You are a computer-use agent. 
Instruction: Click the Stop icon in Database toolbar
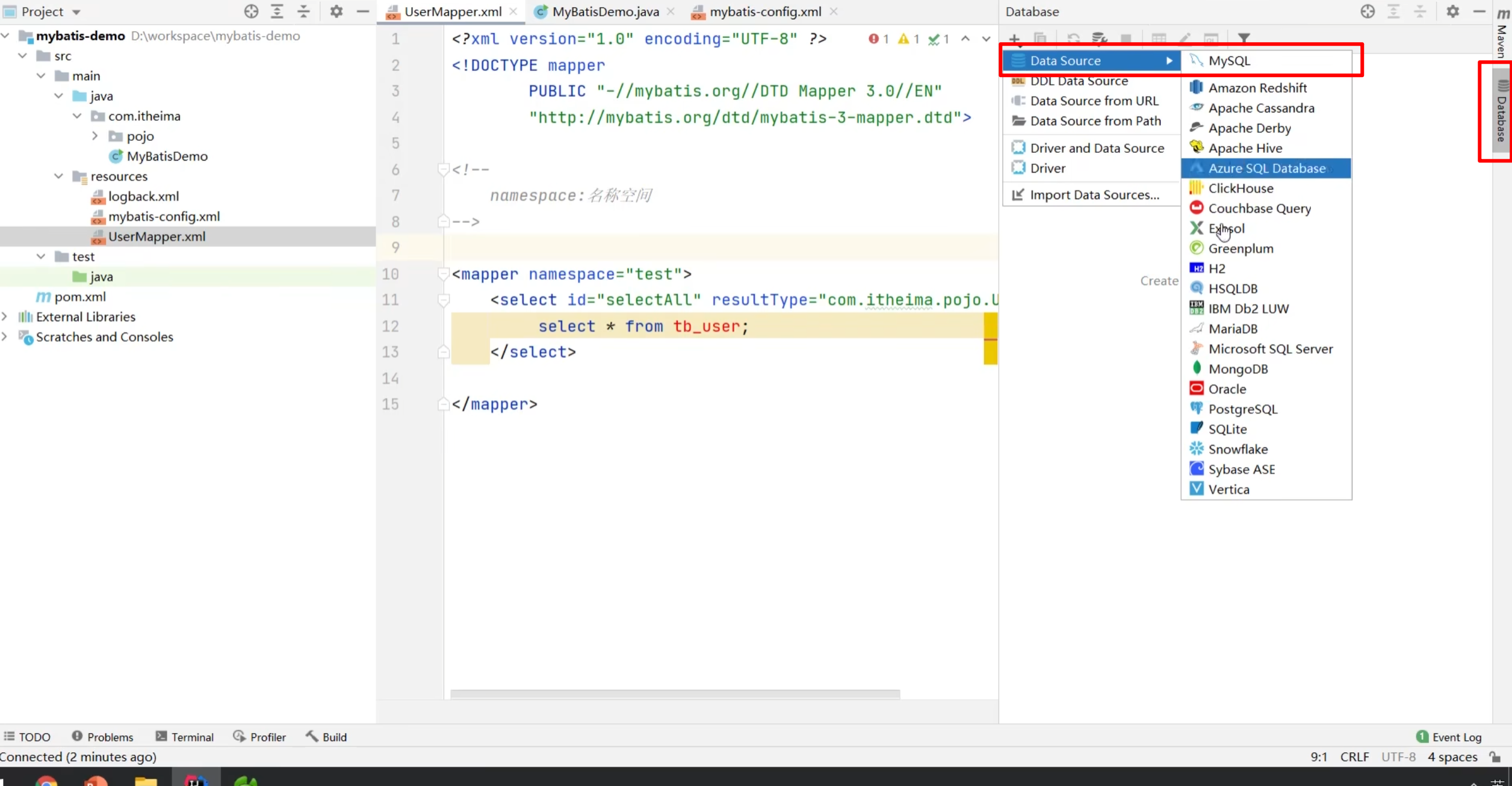pos(1126,39)
